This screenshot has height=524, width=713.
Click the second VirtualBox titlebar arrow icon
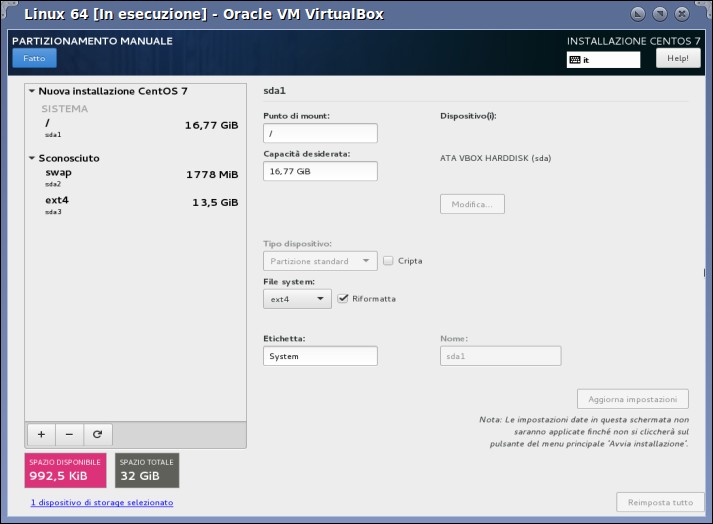pos(660,14)
